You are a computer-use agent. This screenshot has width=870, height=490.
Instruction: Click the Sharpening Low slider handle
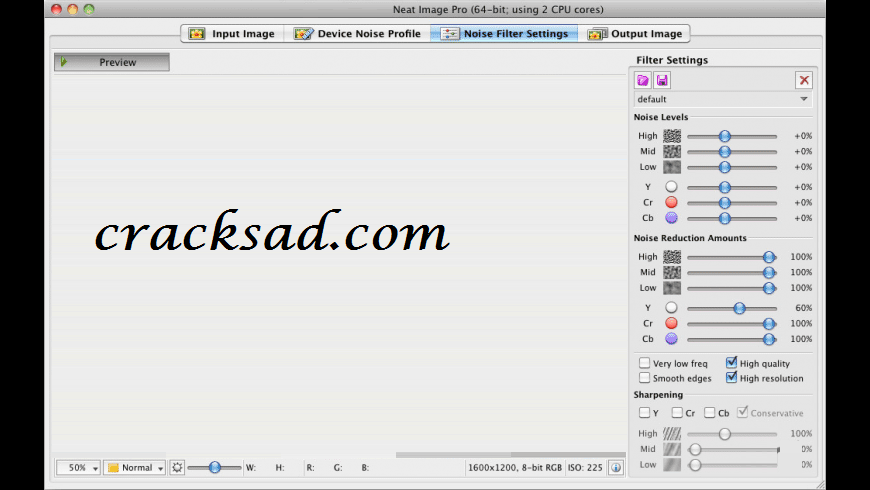click(x=695, y=465)
